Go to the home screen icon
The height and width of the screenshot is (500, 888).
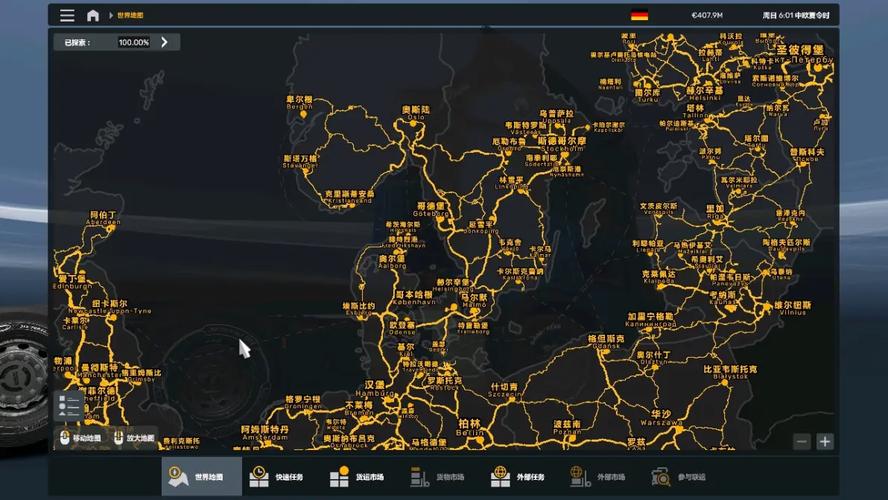point(93,15)
